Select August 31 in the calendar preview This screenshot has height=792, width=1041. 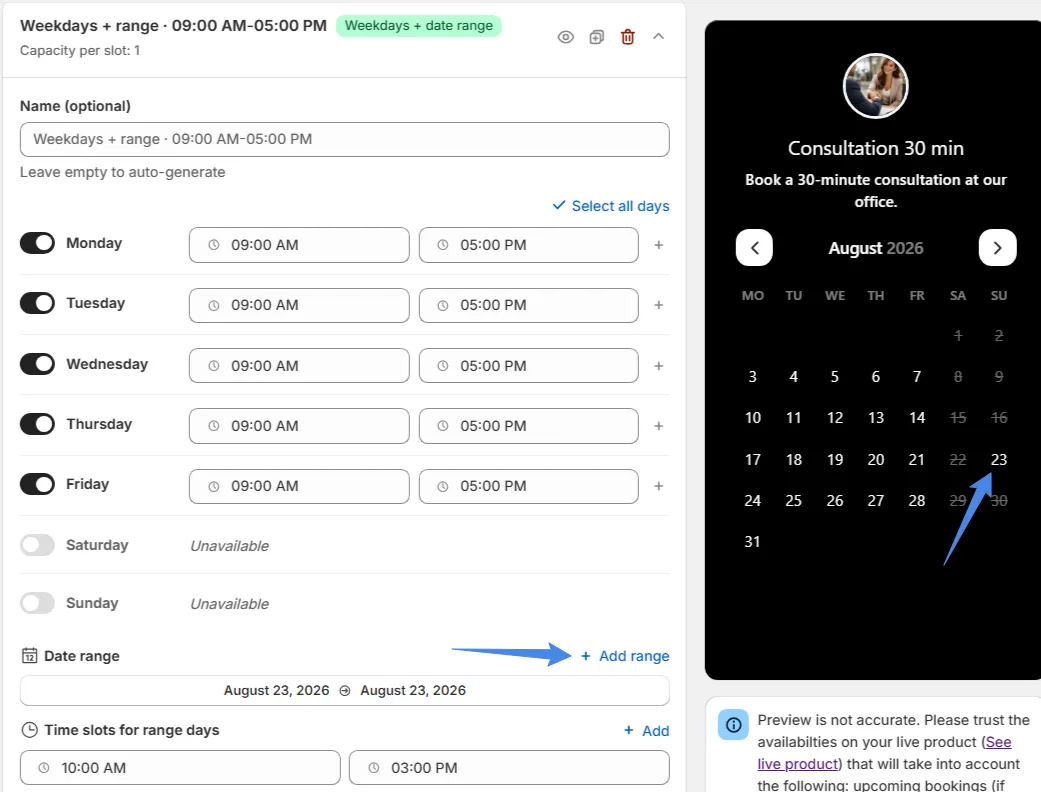click(752, 542)
